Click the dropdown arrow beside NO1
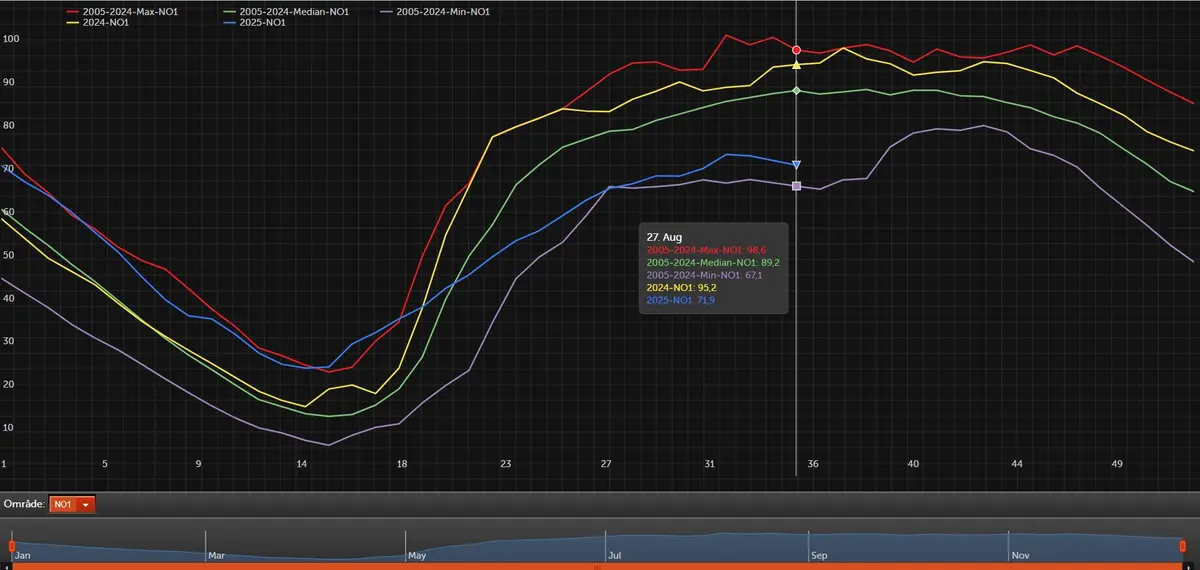The image size is (1200, 570). coord(87,505)
